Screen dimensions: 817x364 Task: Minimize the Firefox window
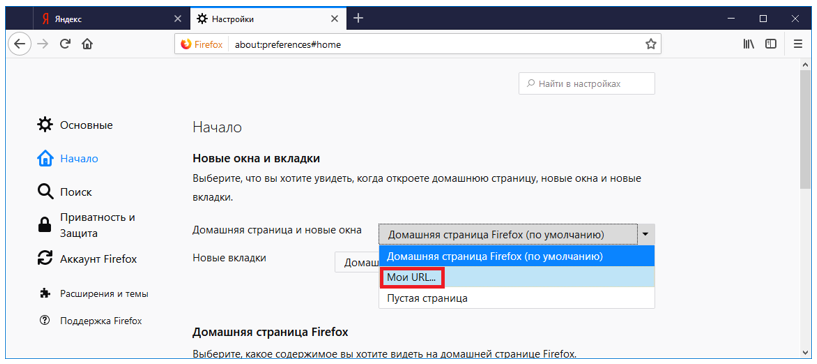click(732, 19)
